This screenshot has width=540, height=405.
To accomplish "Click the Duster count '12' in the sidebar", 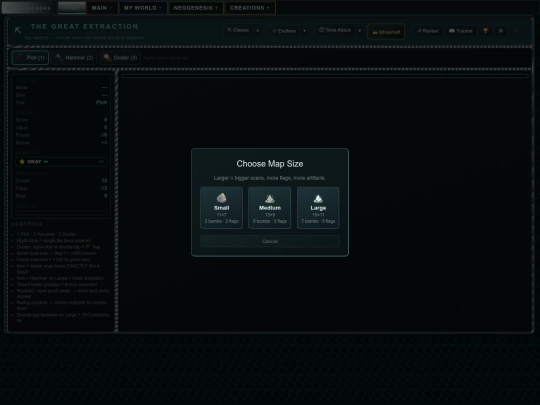I will tap(104, 180).
